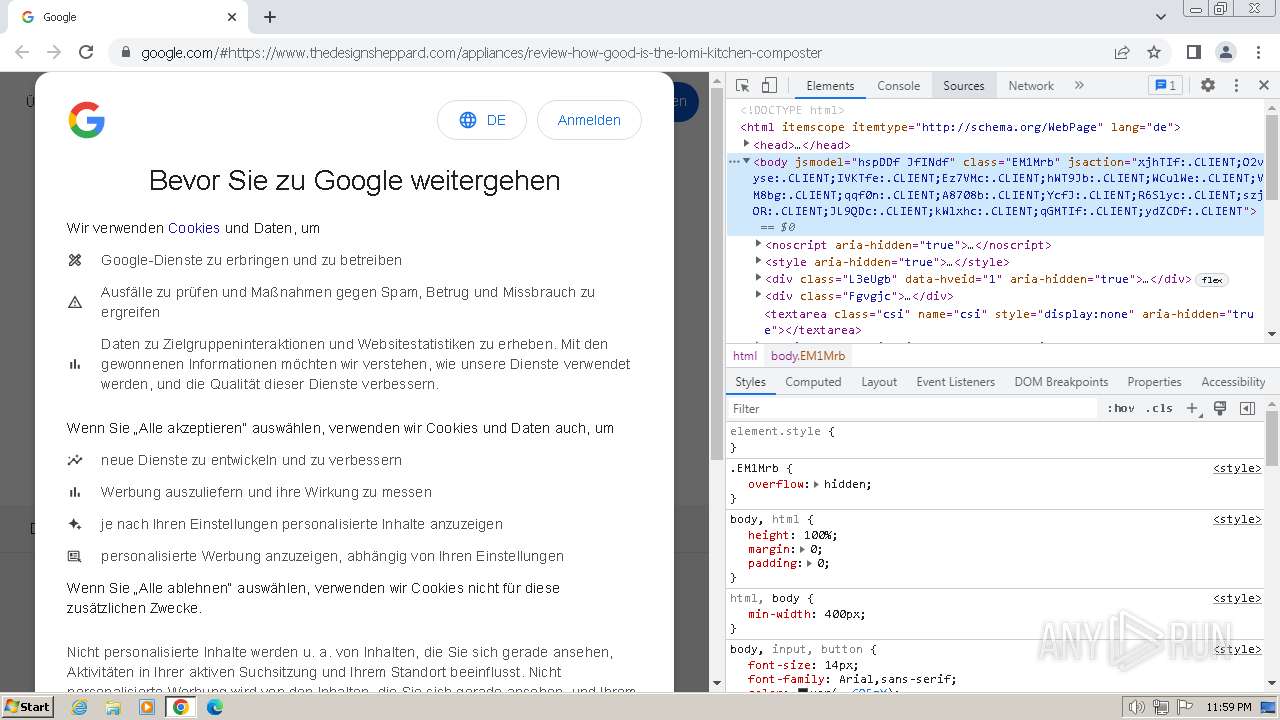This screenshot has height=720, width=1280.
Task: Open the Layout tab in the sidebar
Action: [879, 382]
